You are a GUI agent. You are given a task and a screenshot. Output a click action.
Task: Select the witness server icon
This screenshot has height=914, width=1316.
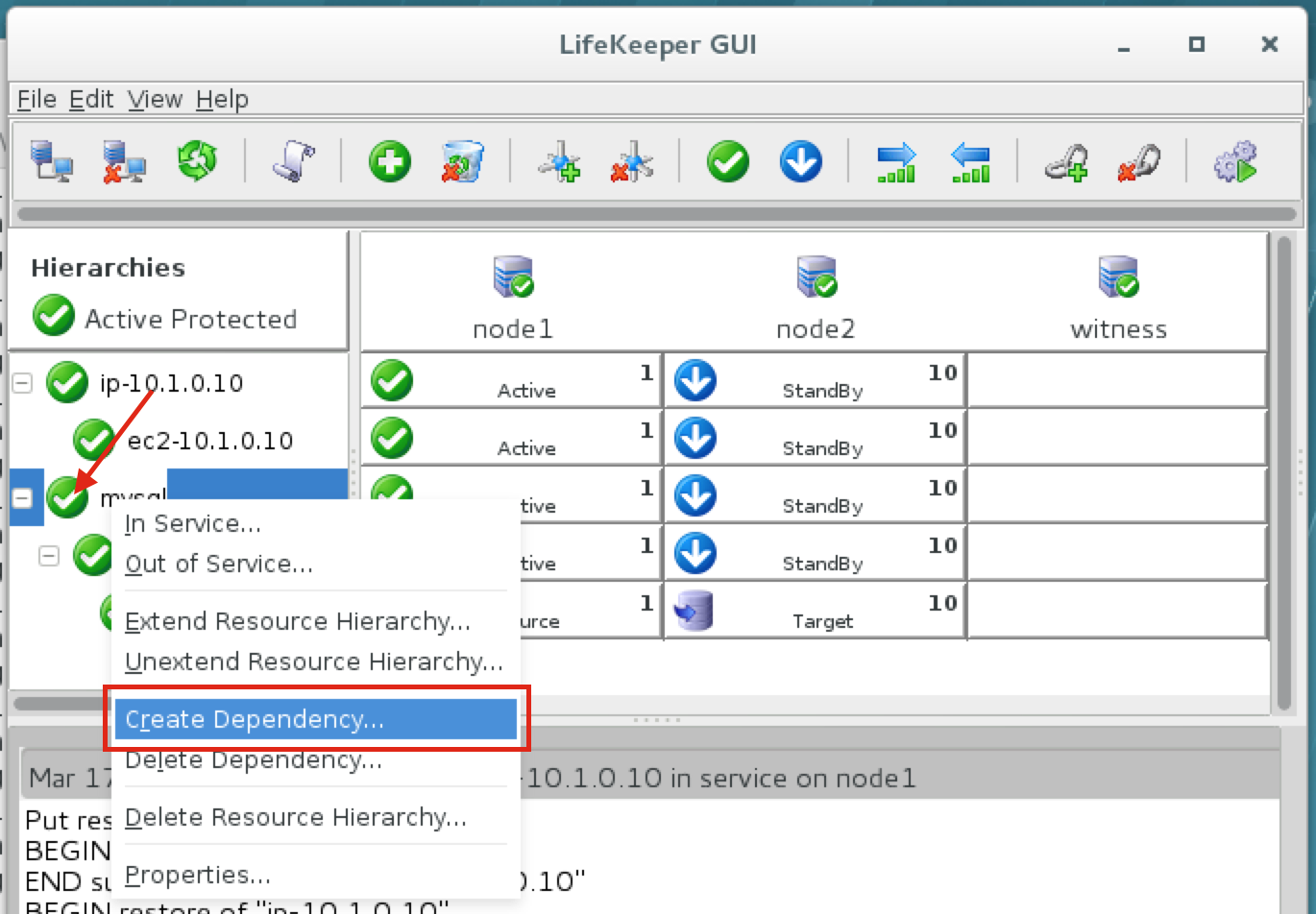[1119, 277]
